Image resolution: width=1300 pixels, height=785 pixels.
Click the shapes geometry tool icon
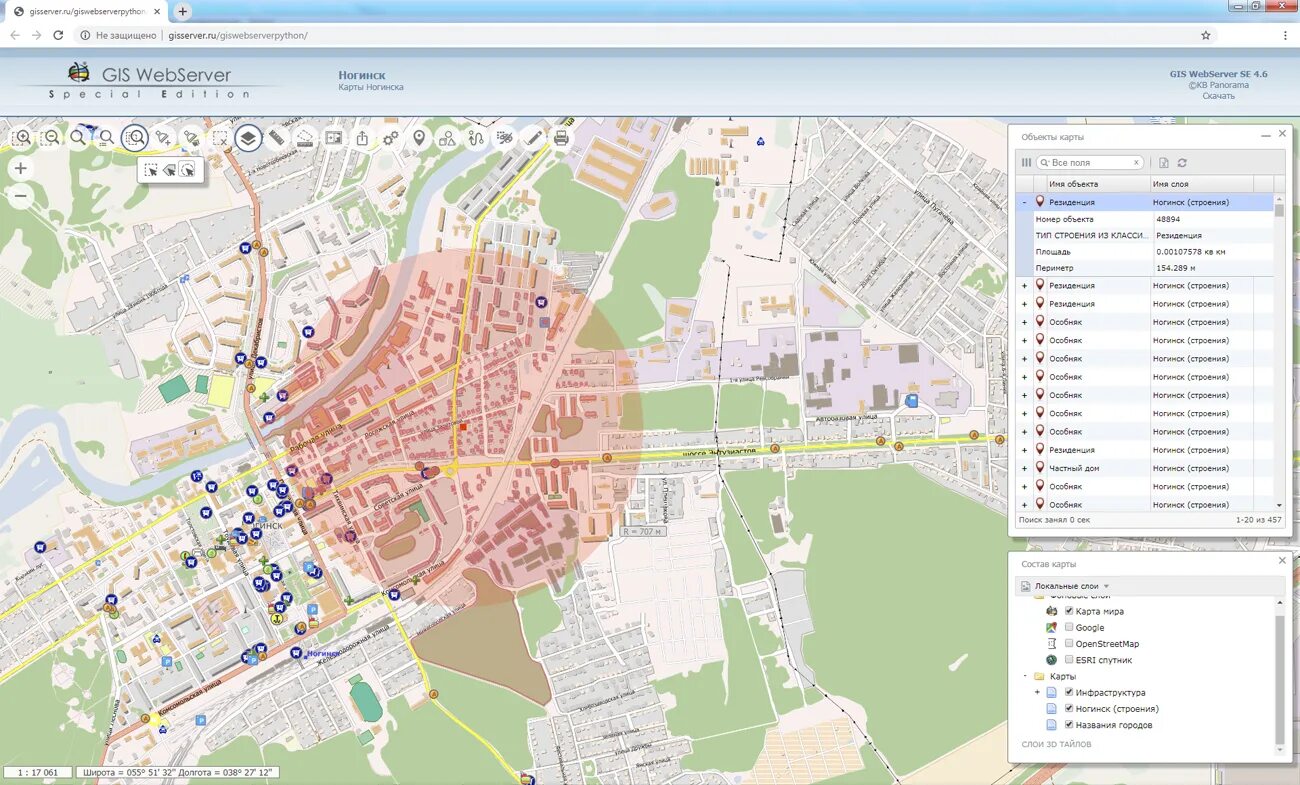(x=447, y=138)
